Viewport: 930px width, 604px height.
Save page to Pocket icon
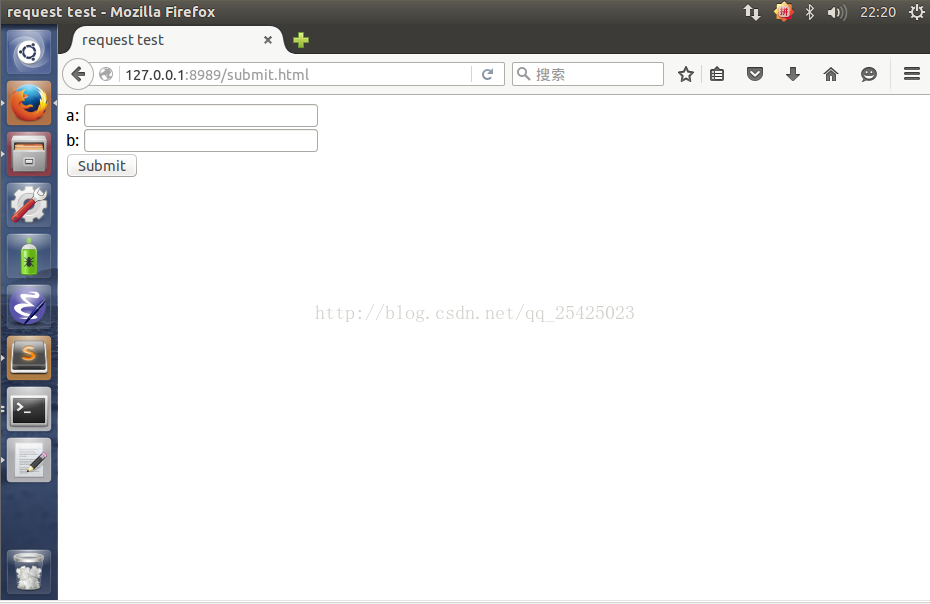[754, 74]
